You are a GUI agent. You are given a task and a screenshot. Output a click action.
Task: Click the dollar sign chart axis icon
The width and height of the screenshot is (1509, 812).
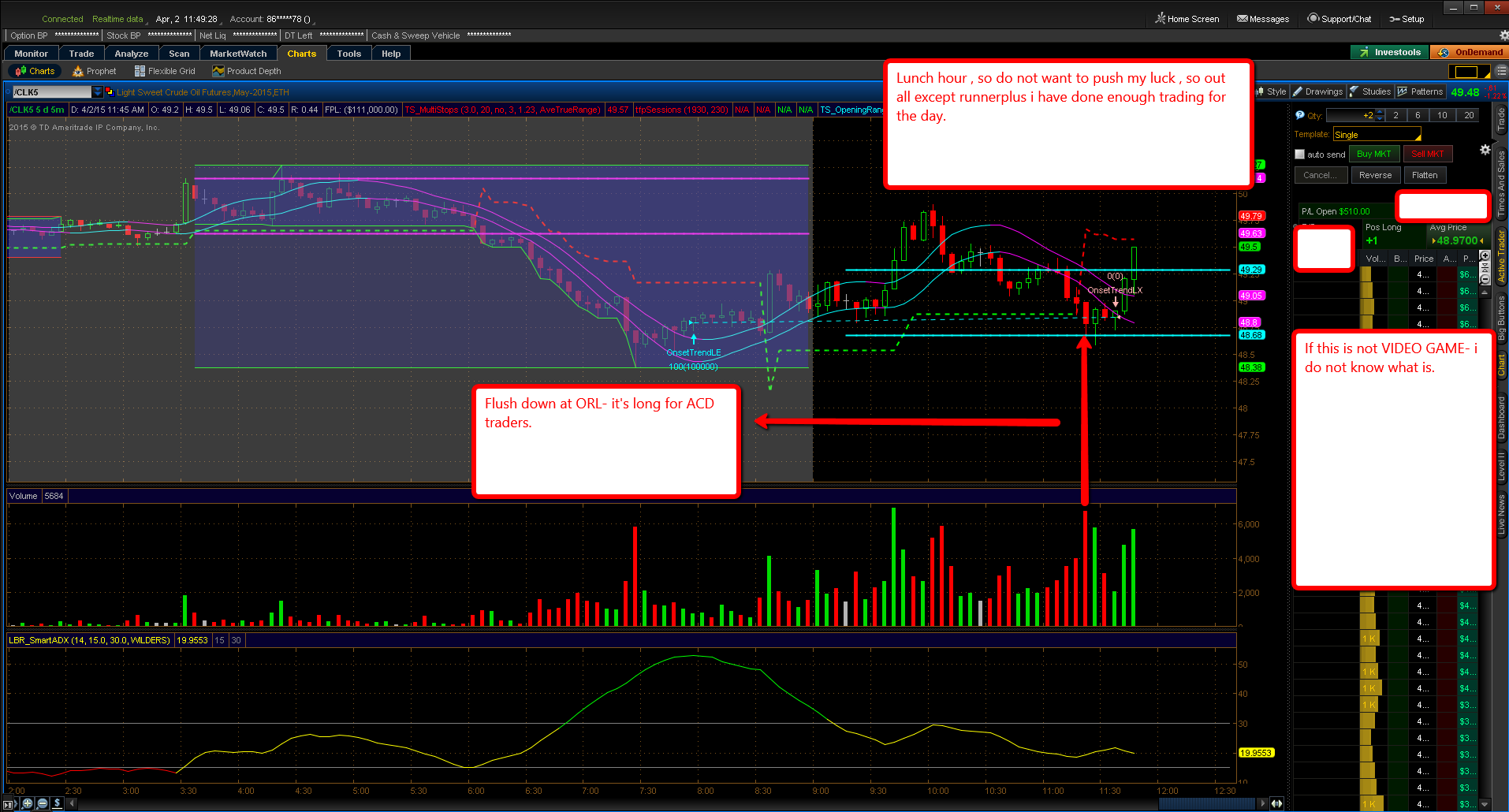pyautogui.click(x=58, y=803)
